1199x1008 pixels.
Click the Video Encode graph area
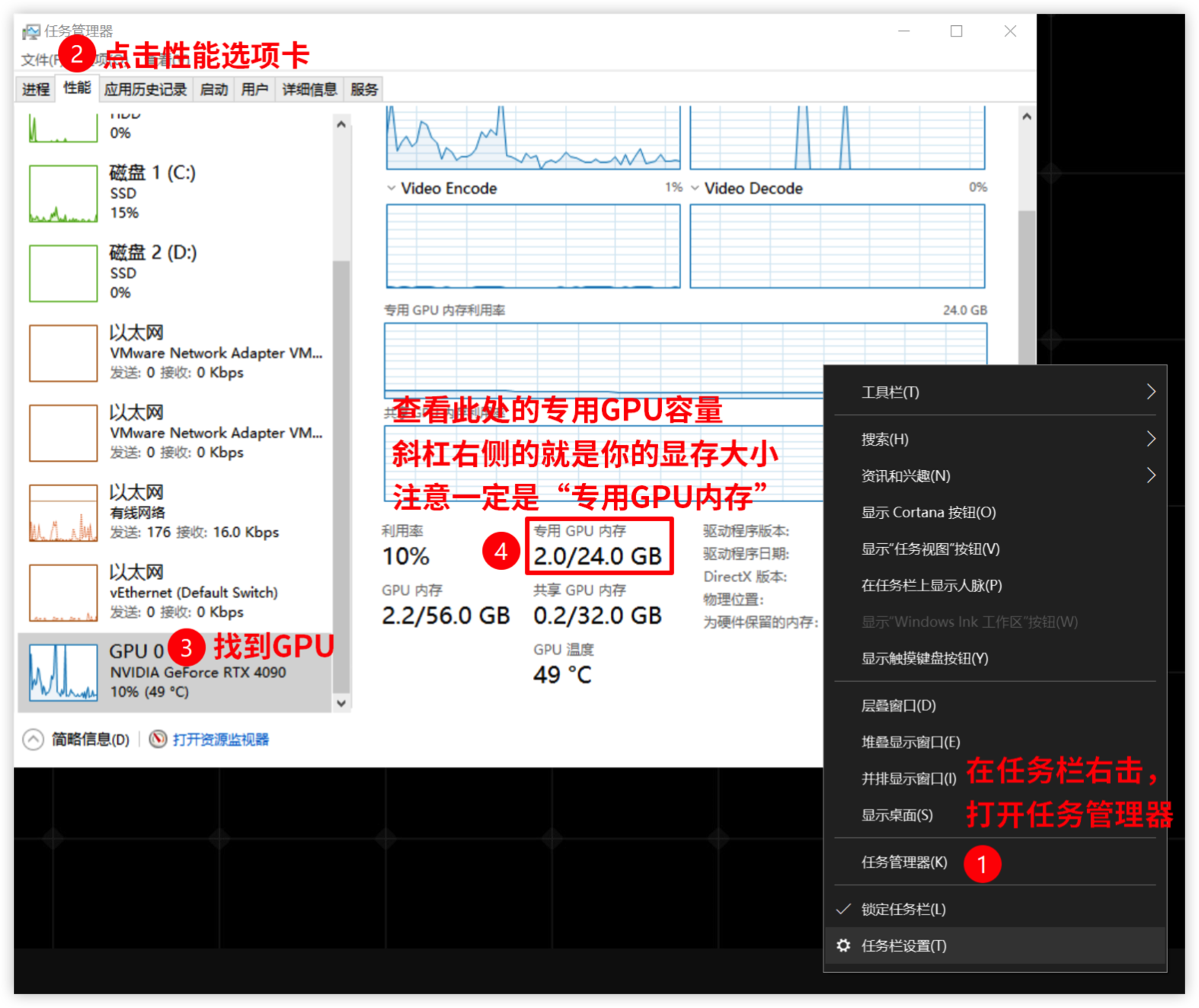(x=533, y=246)
